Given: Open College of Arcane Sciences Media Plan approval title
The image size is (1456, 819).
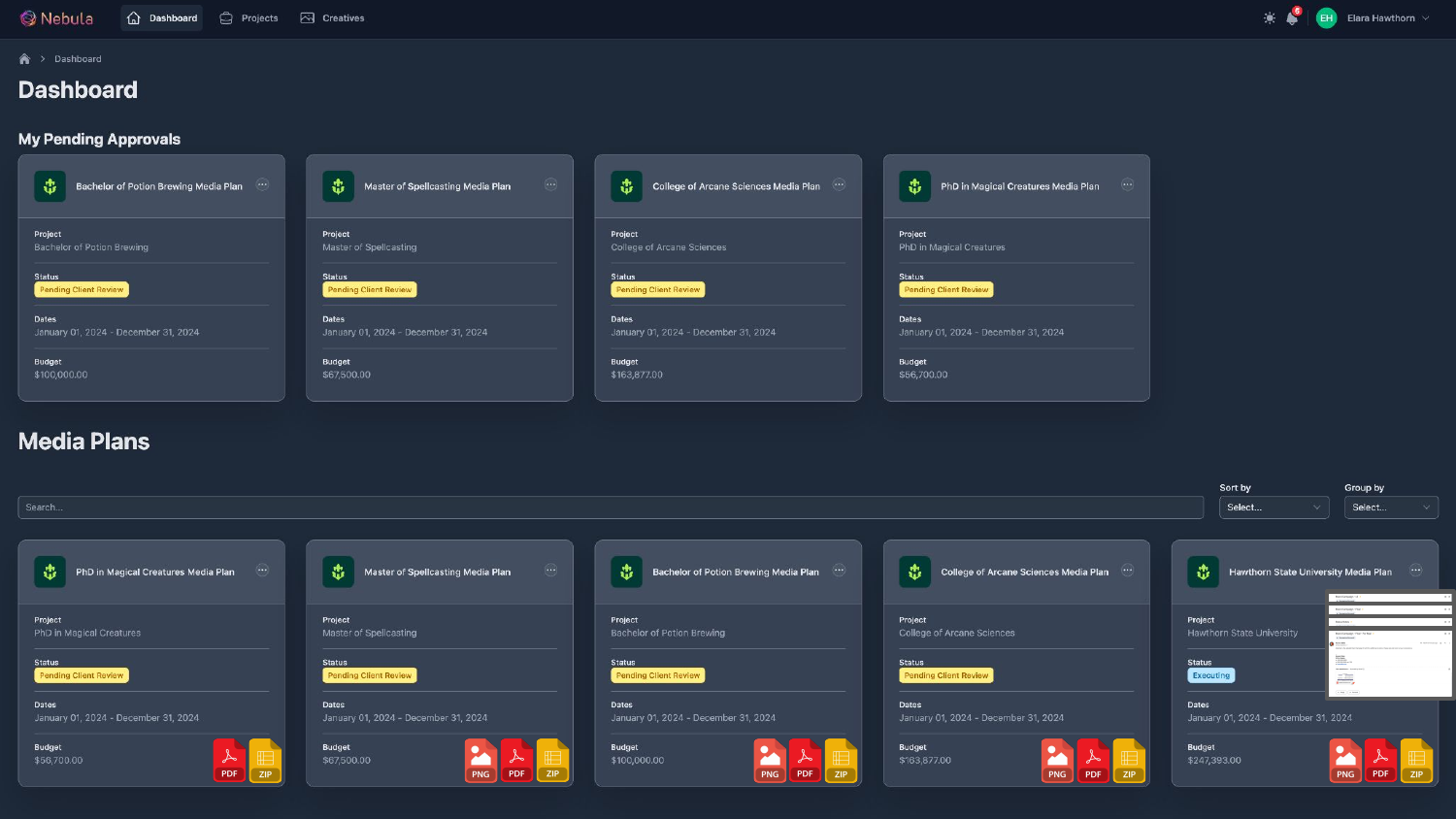Looking at the screenshot, I should coord(736,186).
